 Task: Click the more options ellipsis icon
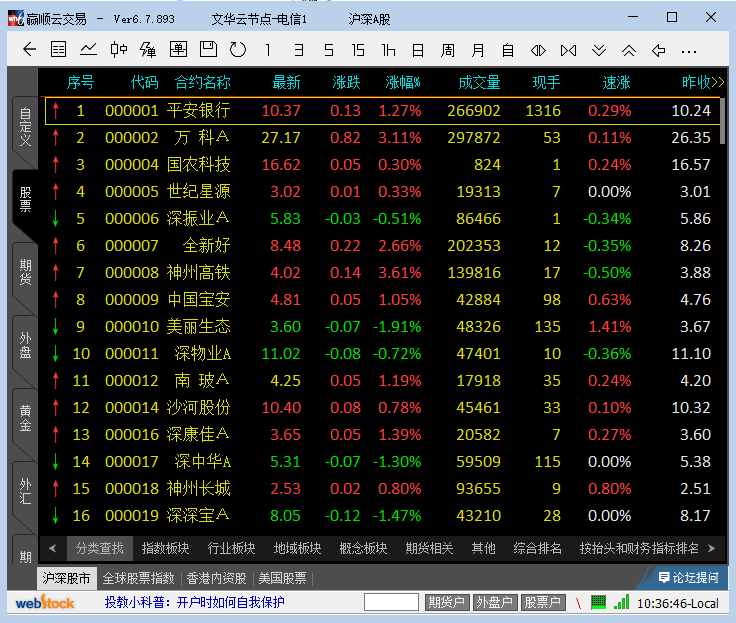coord(689,49)
